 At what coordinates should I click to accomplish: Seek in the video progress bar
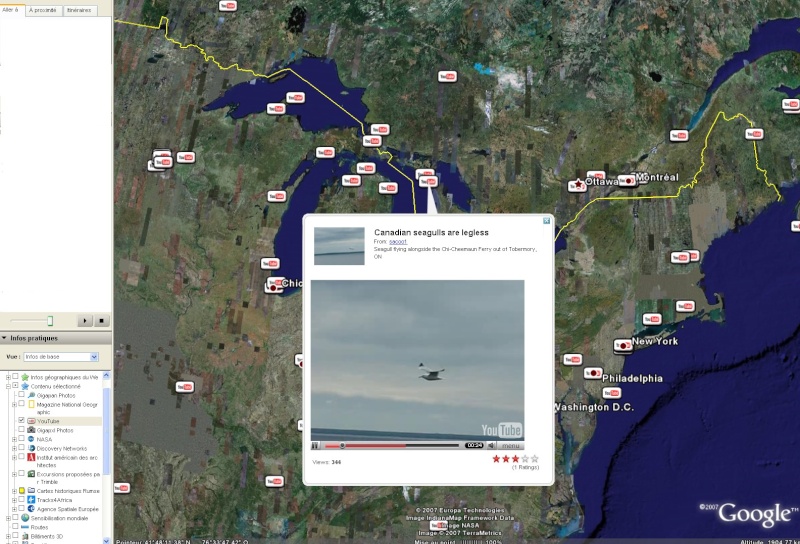[x=392, y=446]
